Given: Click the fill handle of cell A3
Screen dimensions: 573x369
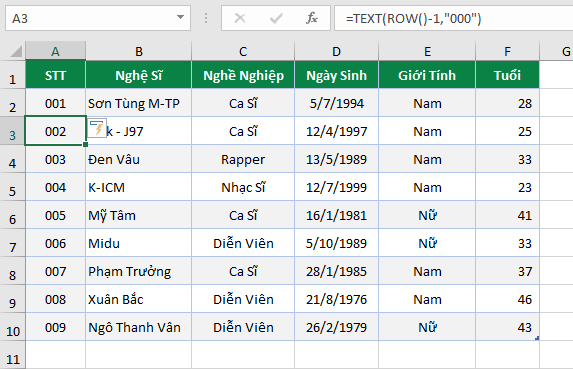Looking at the screenshot, I should click(86, 145).
